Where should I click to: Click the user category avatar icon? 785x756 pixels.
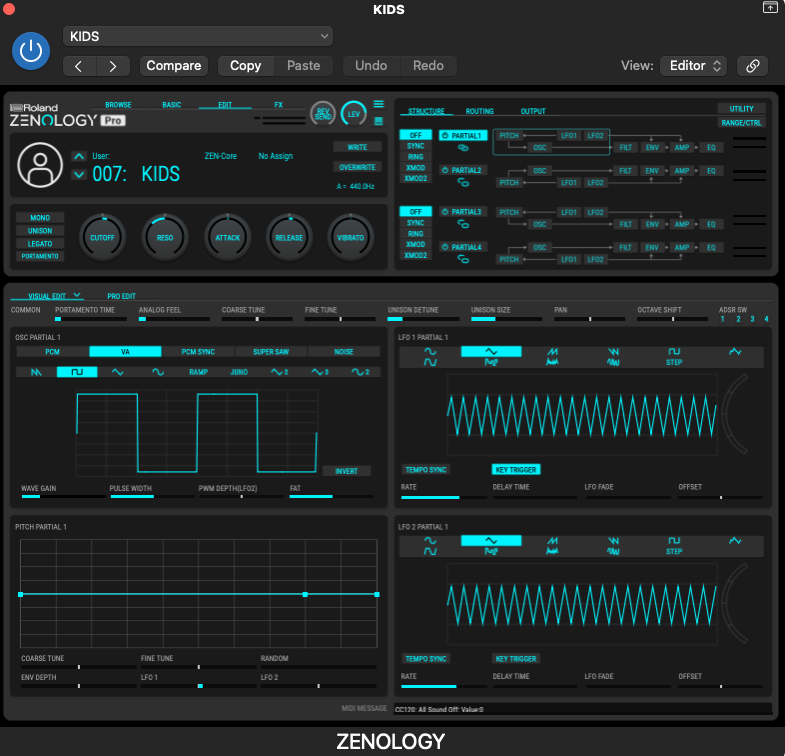(x=40, y=165)
